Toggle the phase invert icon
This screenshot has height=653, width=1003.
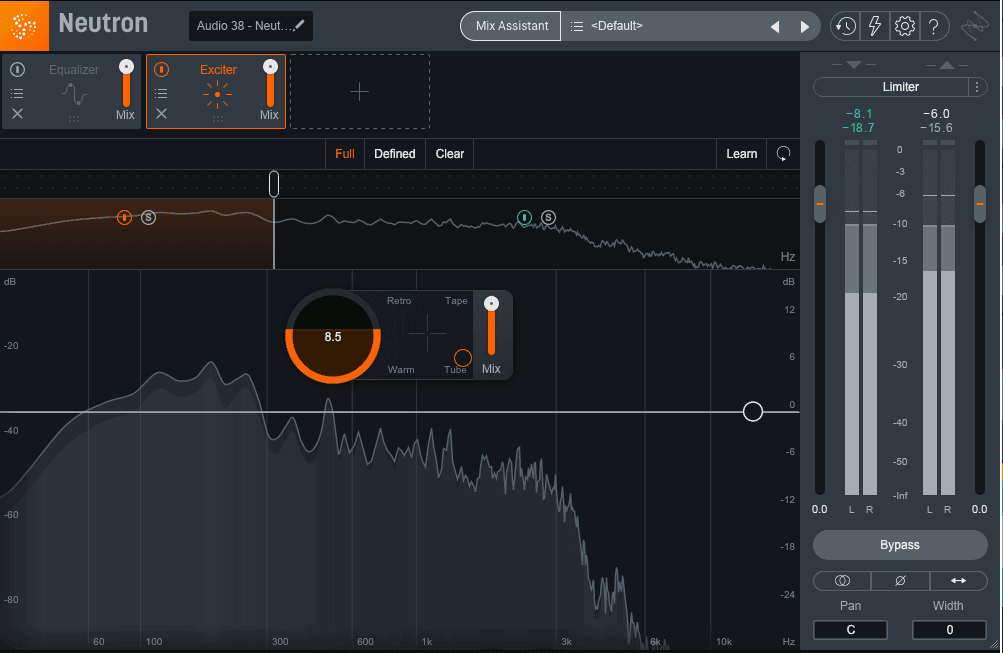[900, 581]
